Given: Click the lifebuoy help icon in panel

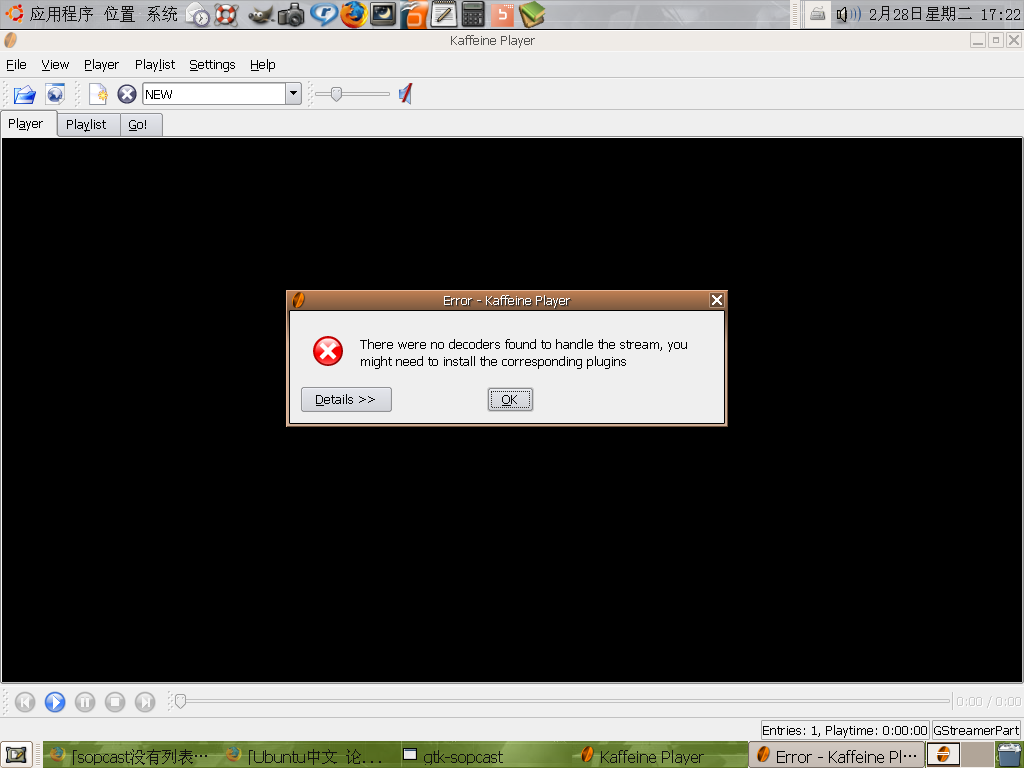Looking at the screenshot, I should pos(226,14).
